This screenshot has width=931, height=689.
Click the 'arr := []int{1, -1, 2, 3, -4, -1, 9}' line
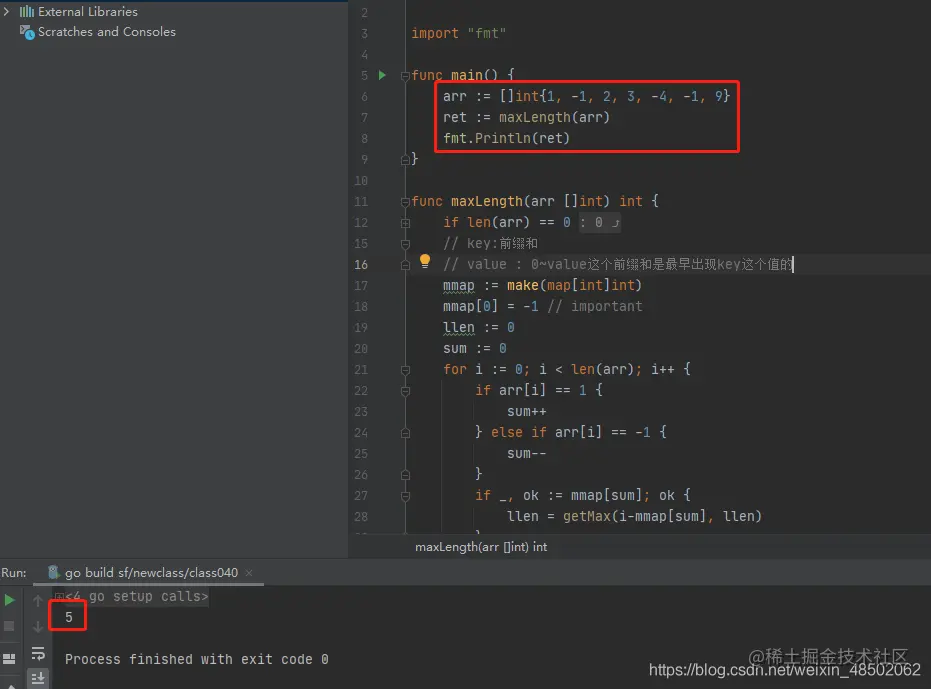click(x=587, y=96)
